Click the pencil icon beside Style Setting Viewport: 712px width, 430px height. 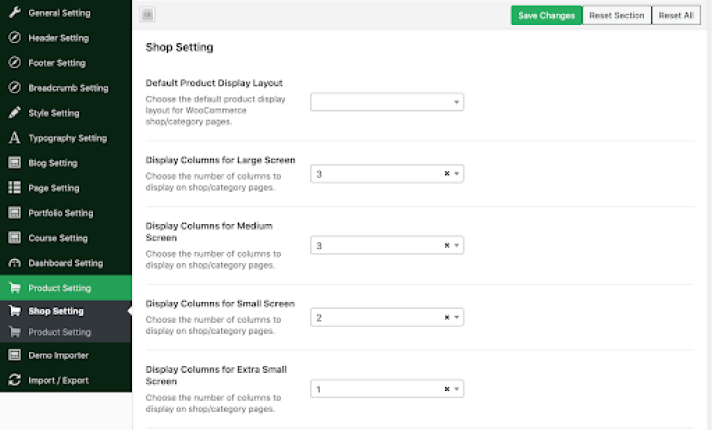15,113
